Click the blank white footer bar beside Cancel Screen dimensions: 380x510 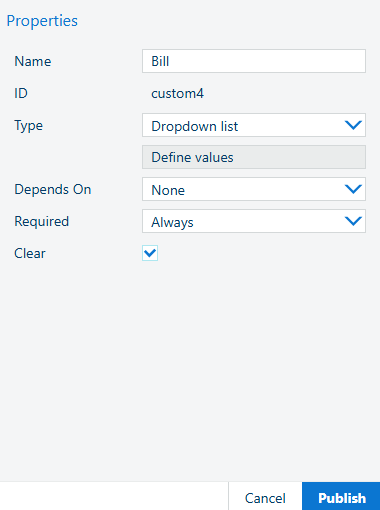(x=114, y=496)
